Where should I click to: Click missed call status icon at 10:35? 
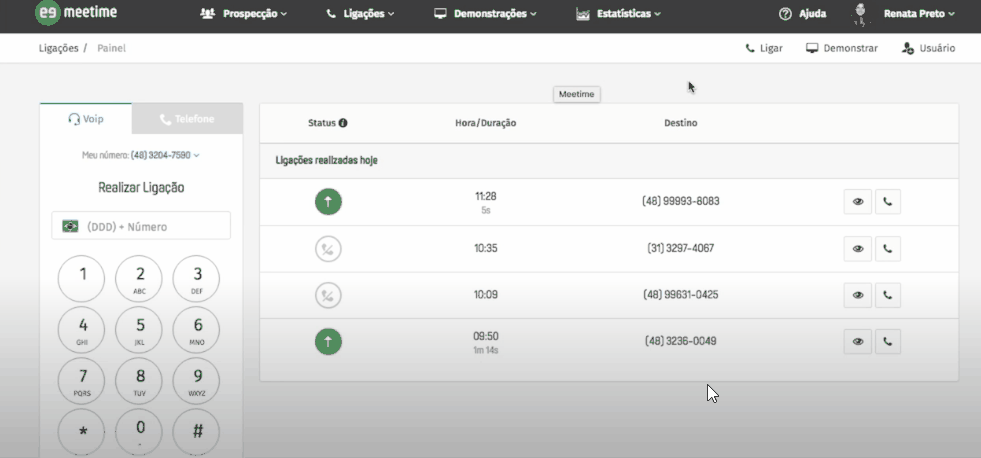(x=328, y=249)
